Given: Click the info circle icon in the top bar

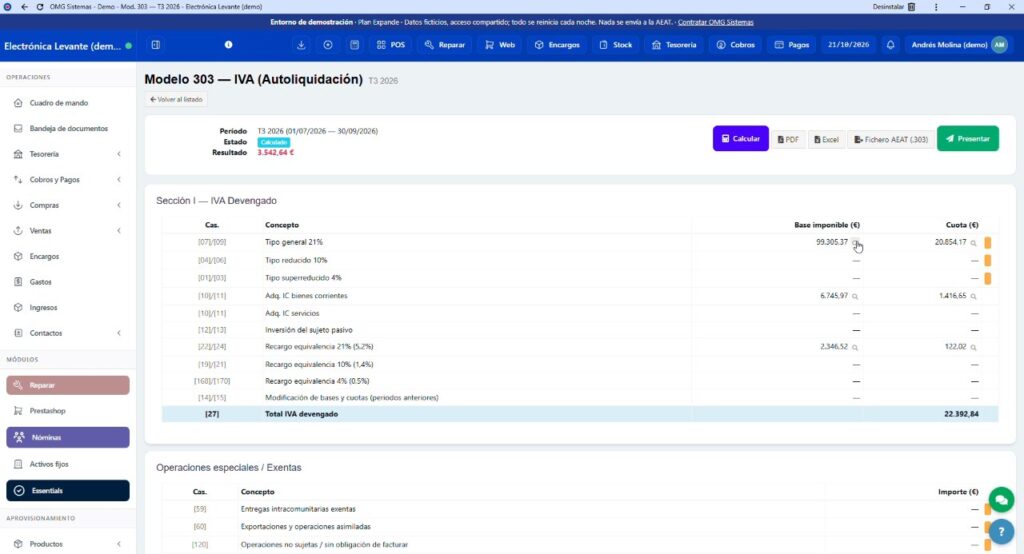Looking at the screenshot, I should click(229, 45).
